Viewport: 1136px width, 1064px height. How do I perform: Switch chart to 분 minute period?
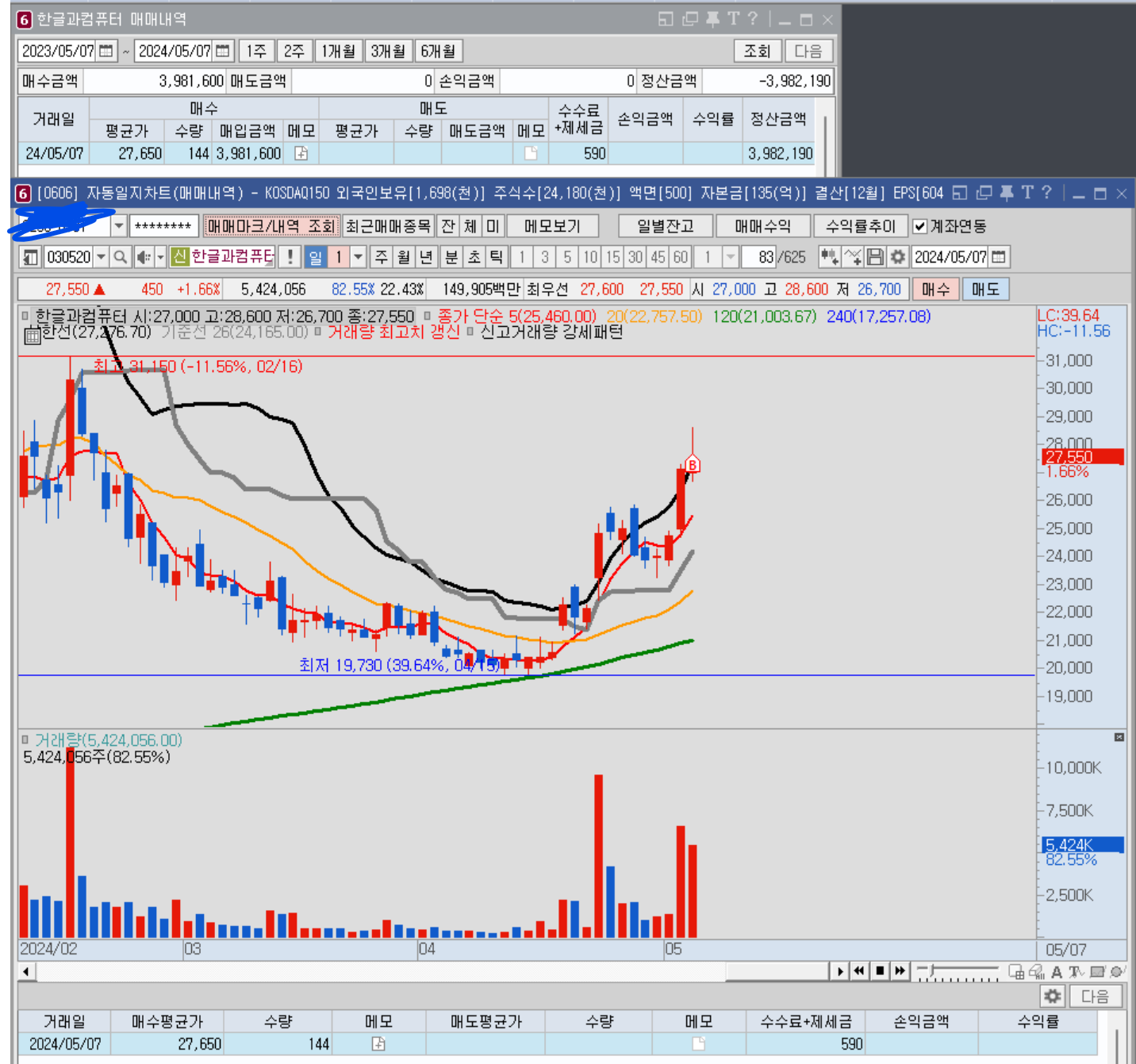[x=451, y=257]
